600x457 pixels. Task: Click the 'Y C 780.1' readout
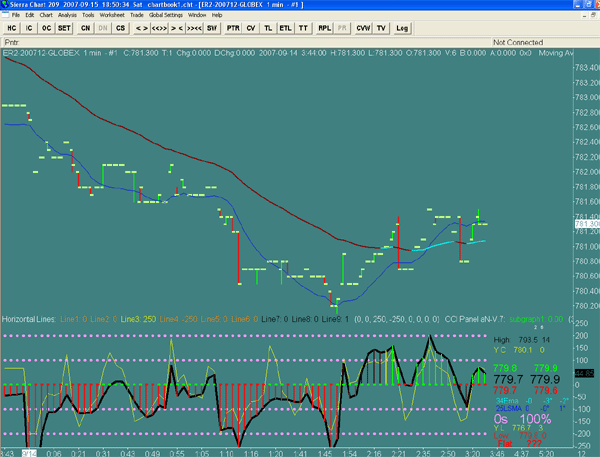point(513,350)
